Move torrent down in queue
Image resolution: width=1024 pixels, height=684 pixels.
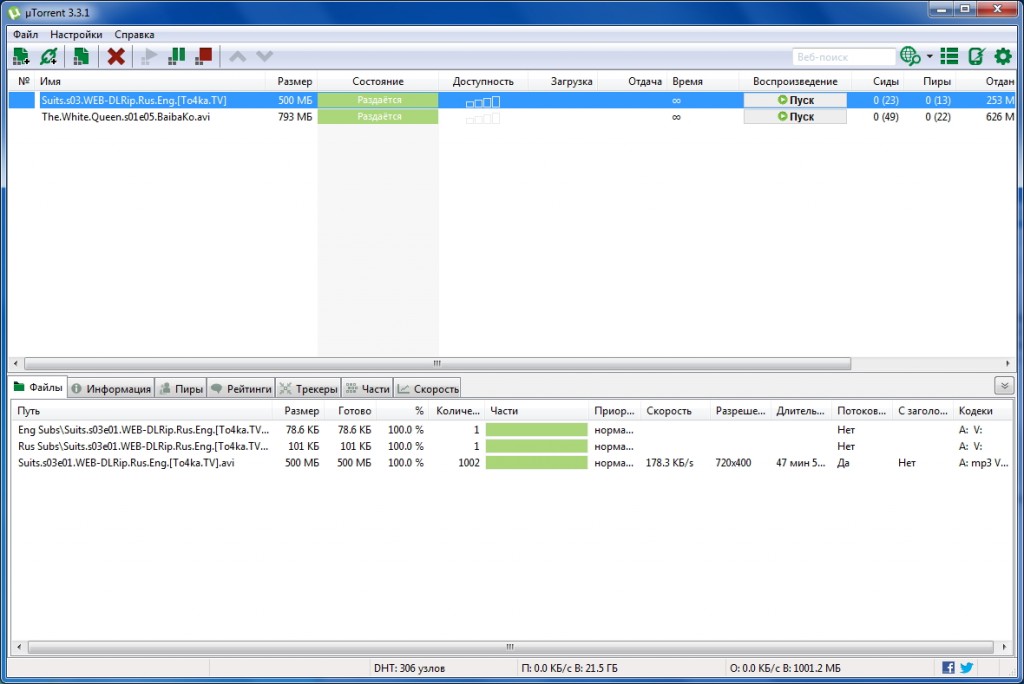[x=264, y=57]
